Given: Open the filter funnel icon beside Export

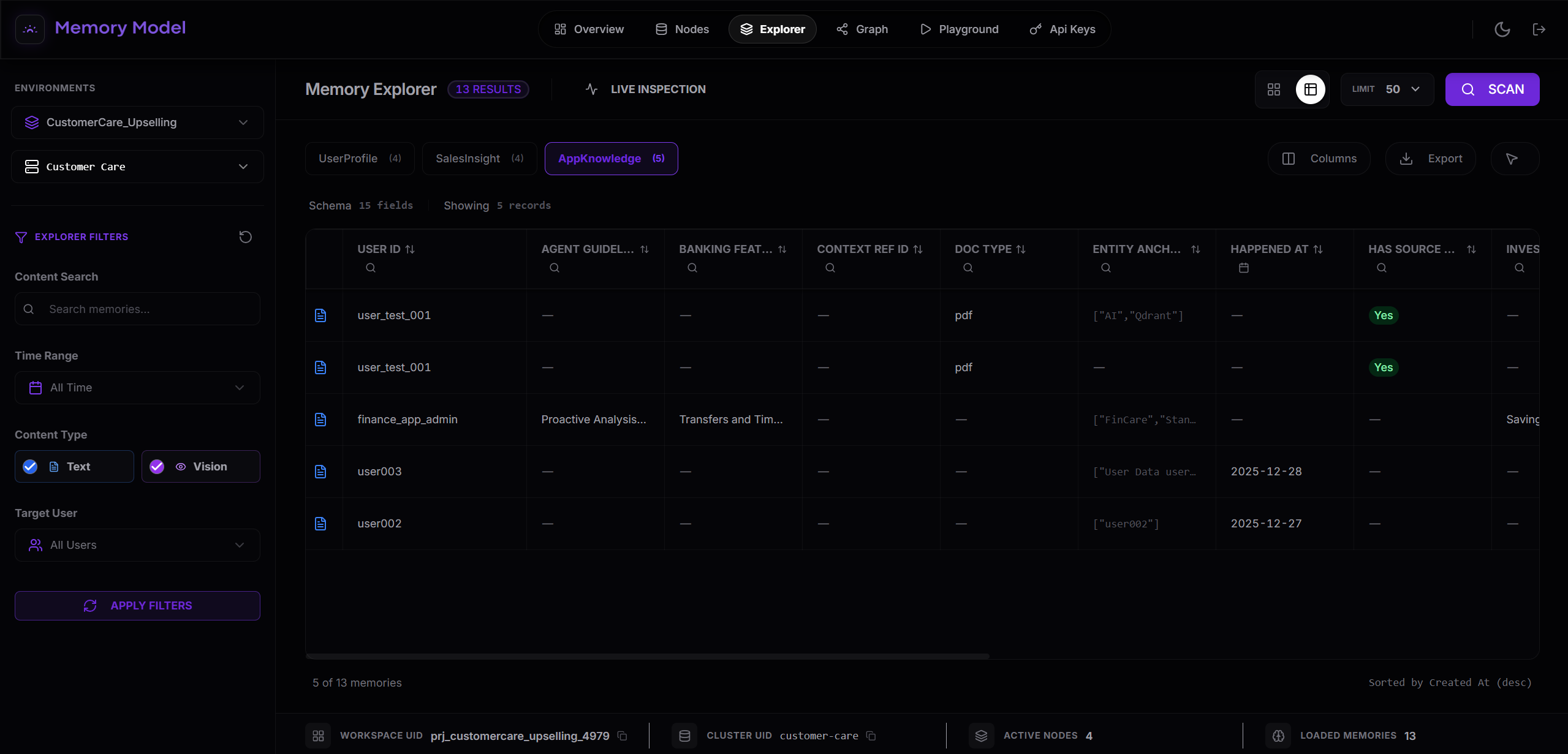Looking at the screenshot, I should click(1512, 158).
